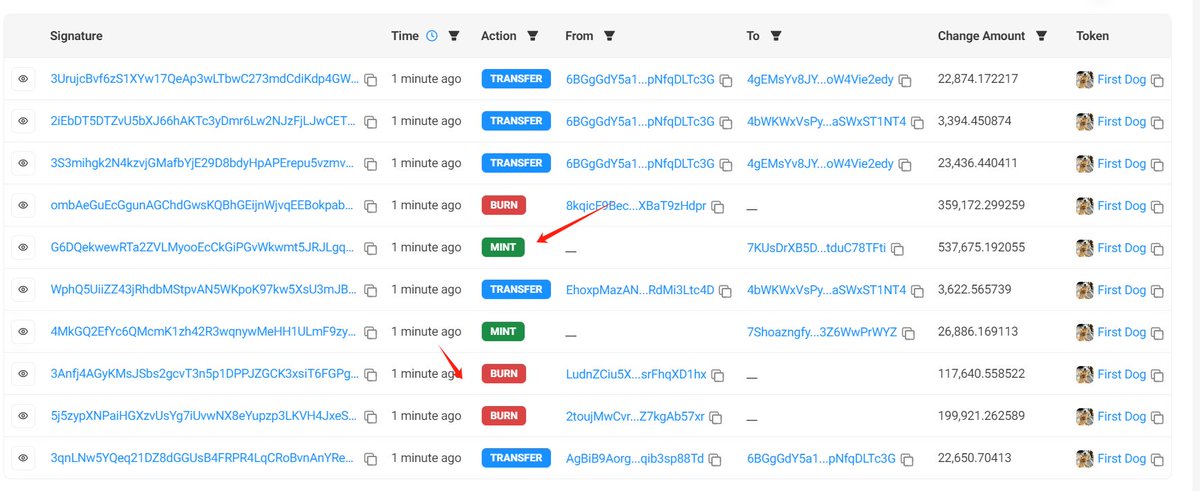The width and height of the screenshot is (1200, 491).
Task: Copy the 2iEbDT5DTZvU5b signature
Action: pos(370,122)
